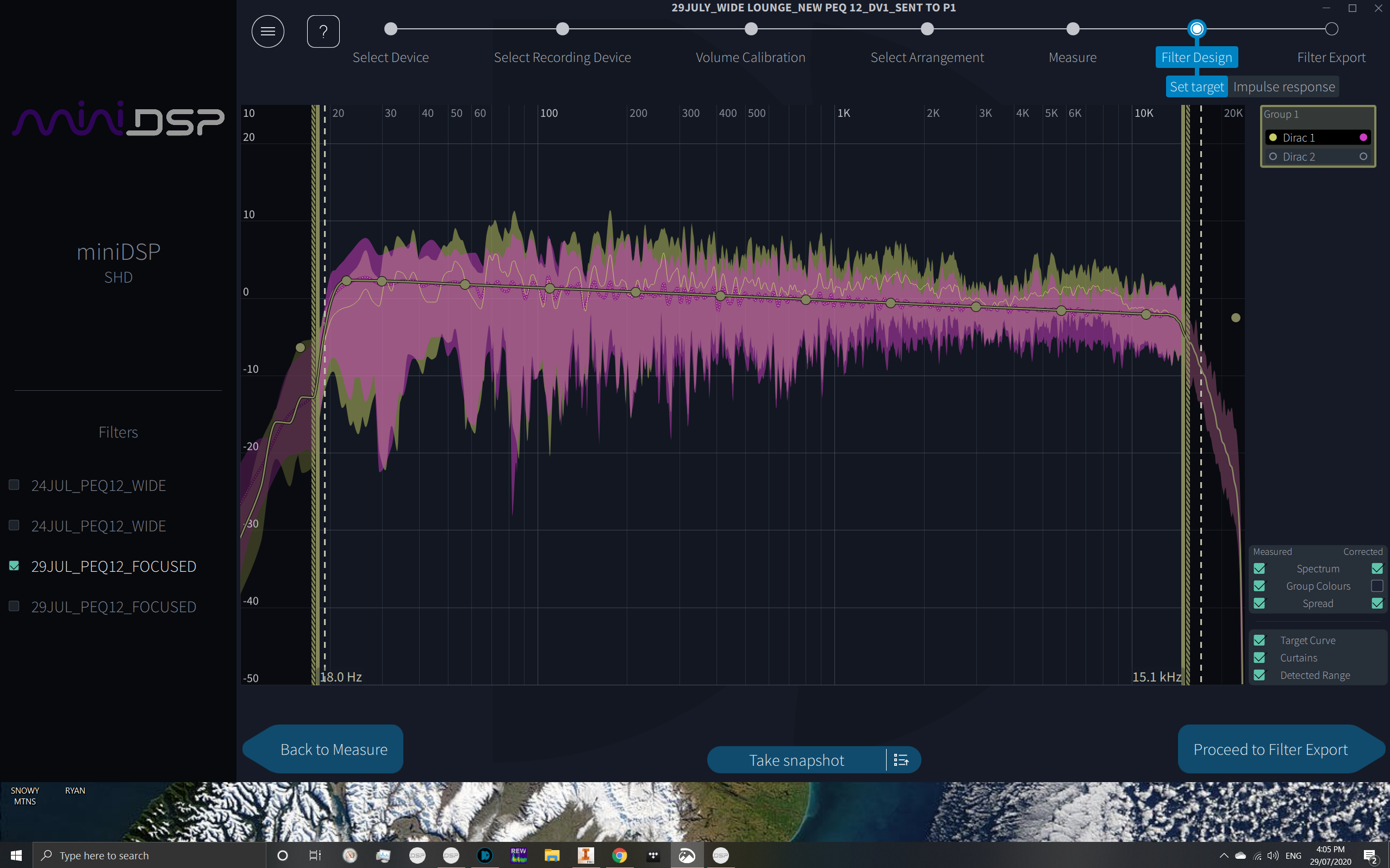Image resolution: width=1390 pixels, height=868 pixels.
Task: Hide the Target Curve
Action: pyautogui.click(x=1259, y=640)
